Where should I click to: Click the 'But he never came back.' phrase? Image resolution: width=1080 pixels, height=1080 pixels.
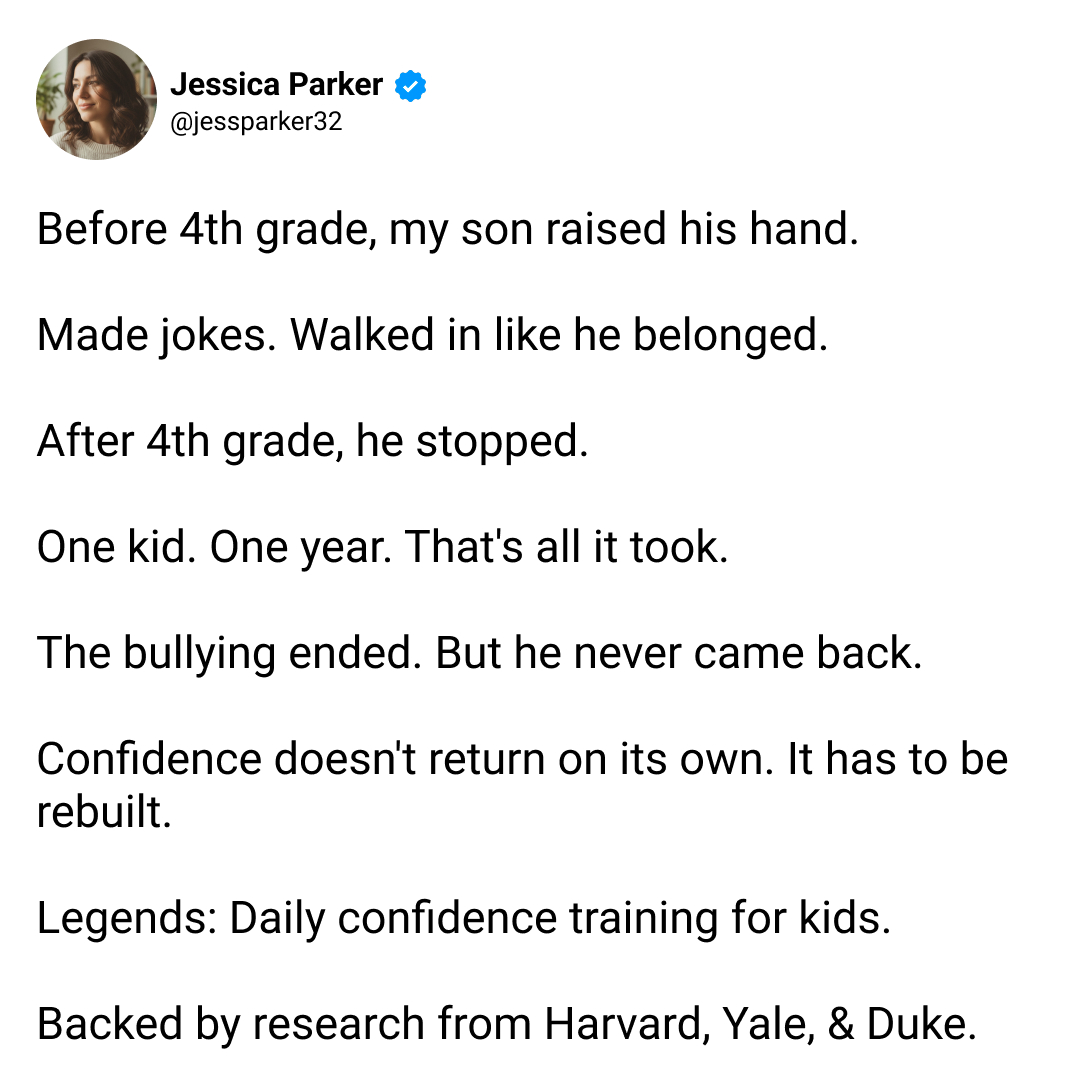tap(678, 654)
